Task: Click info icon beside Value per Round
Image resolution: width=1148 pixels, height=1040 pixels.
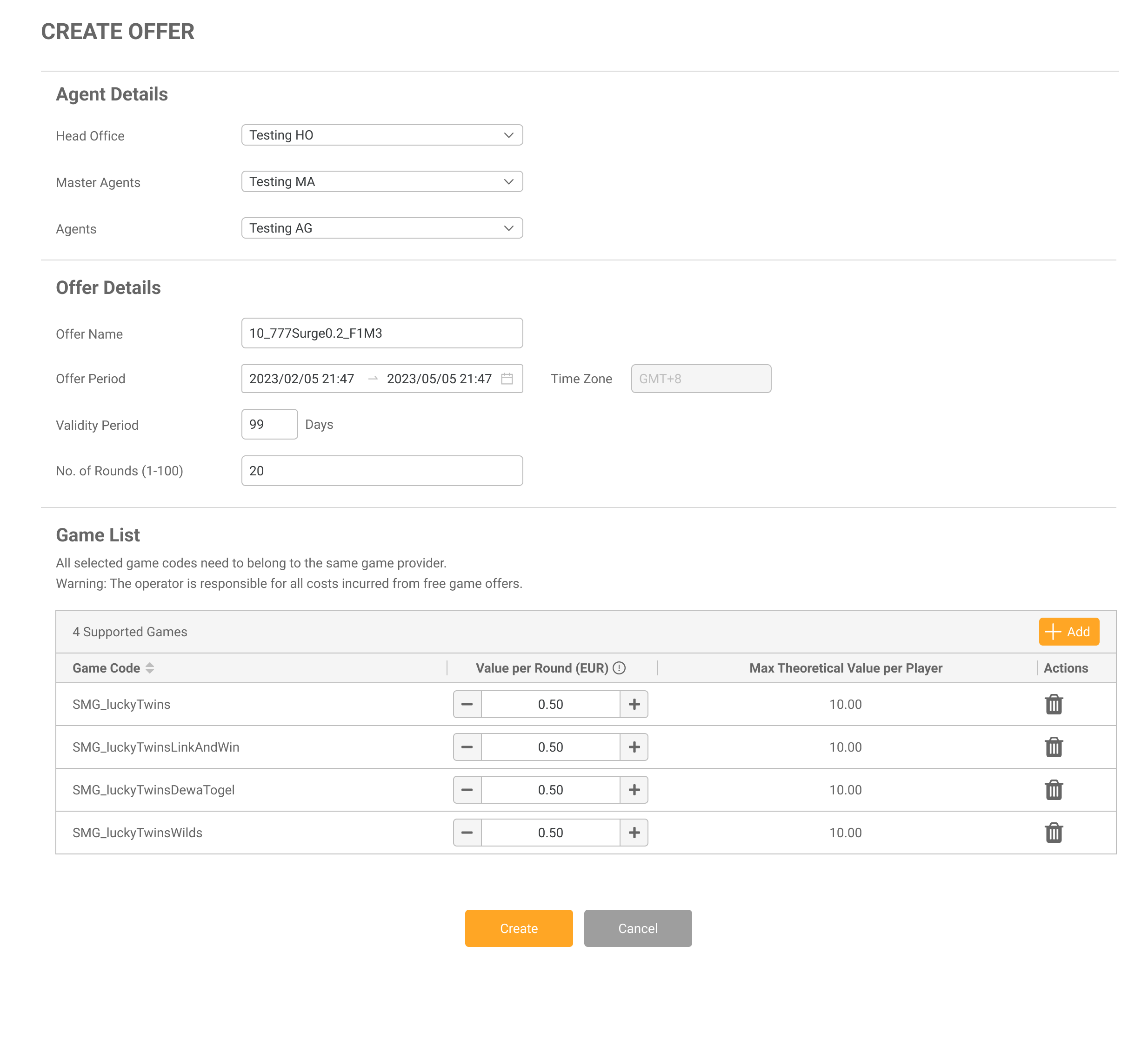Action: (619, 668)
